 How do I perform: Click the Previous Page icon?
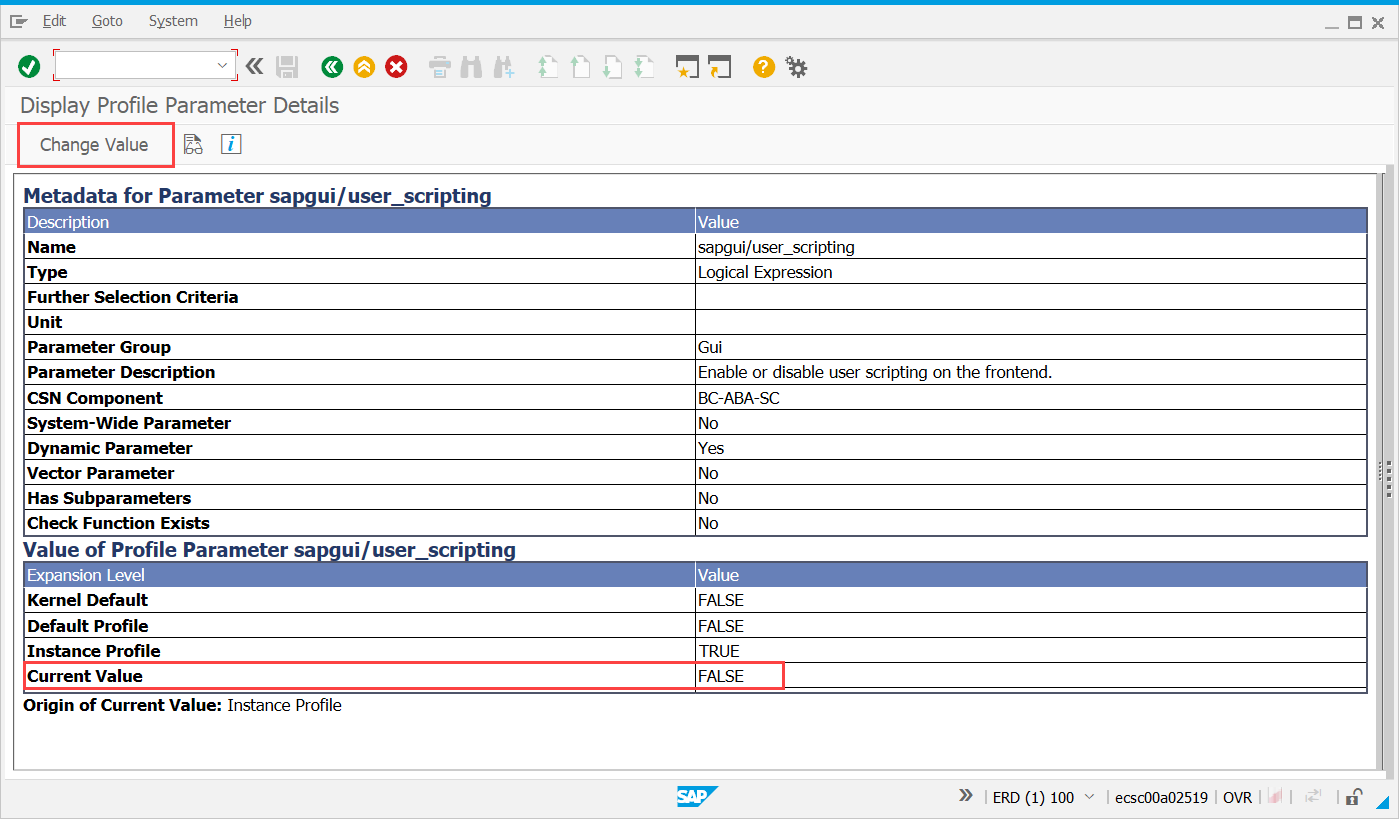580,67
